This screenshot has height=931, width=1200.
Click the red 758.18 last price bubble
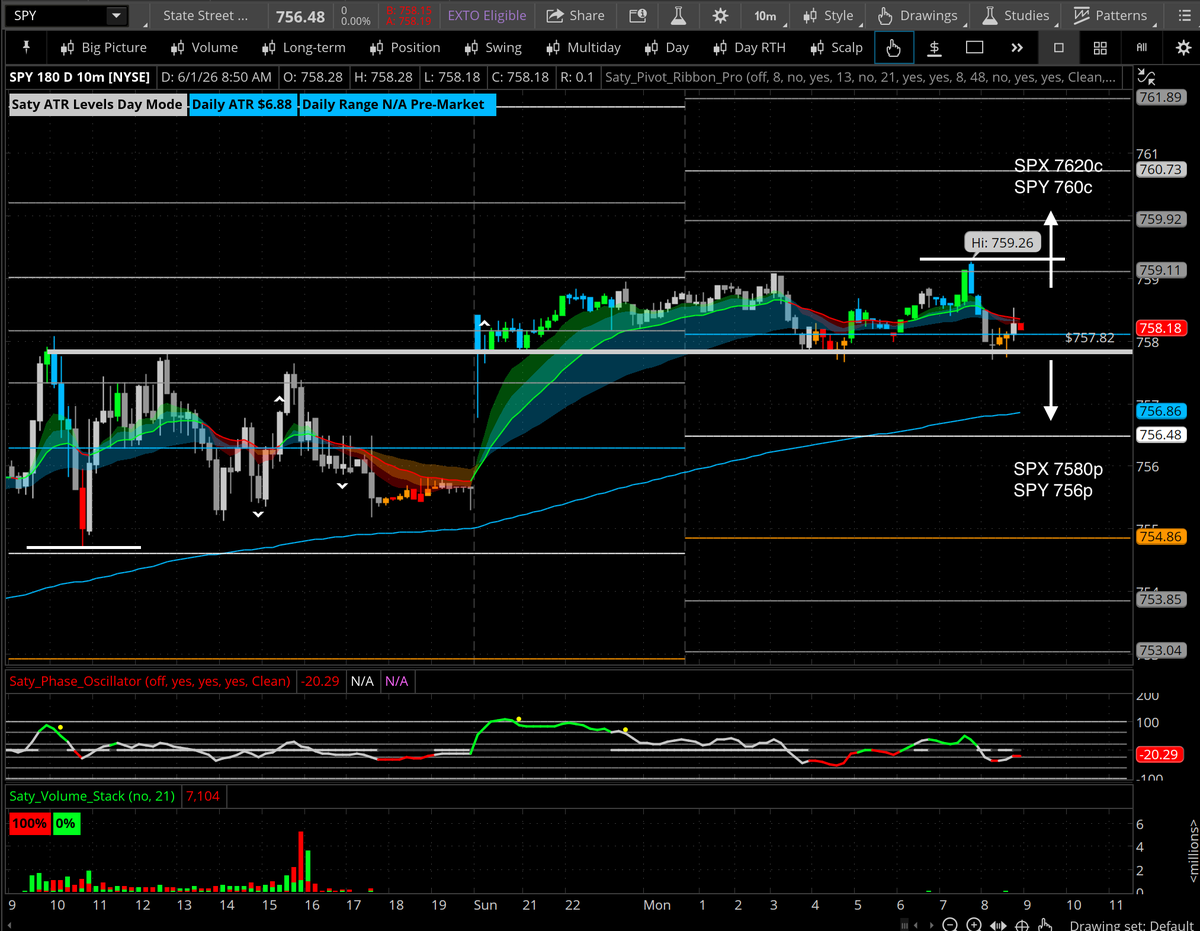[1161, 327]
